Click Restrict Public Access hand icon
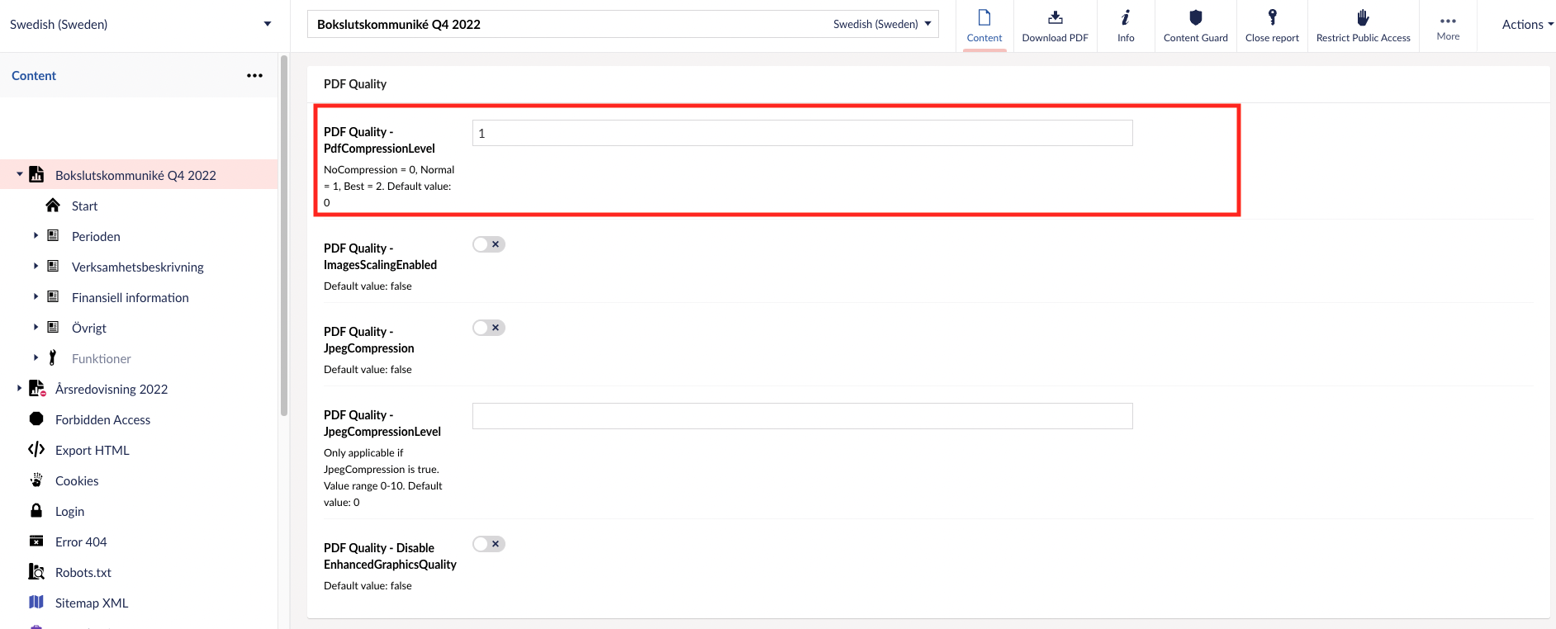The height and width of the screenshot is (629, 1556). 1362,18
